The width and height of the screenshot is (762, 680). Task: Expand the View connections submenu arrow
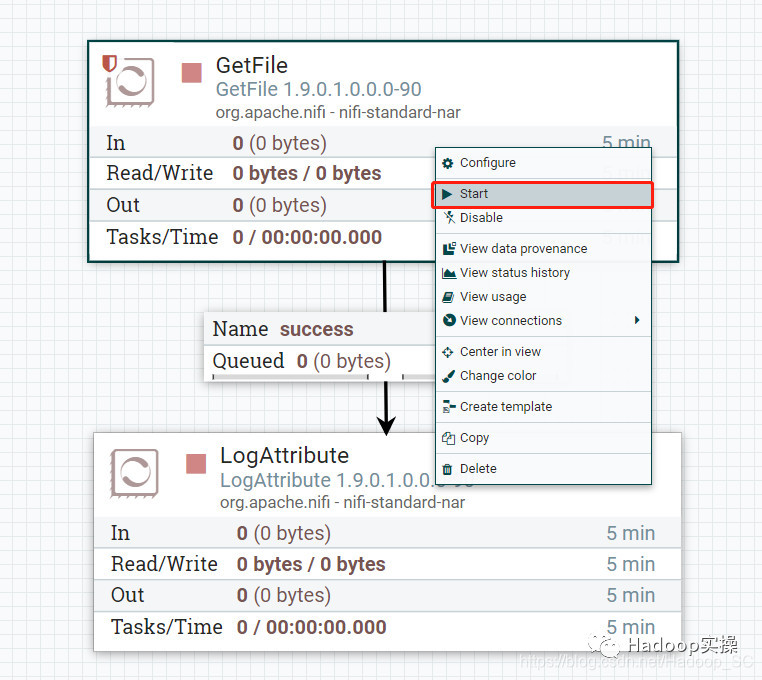[637, 320]
